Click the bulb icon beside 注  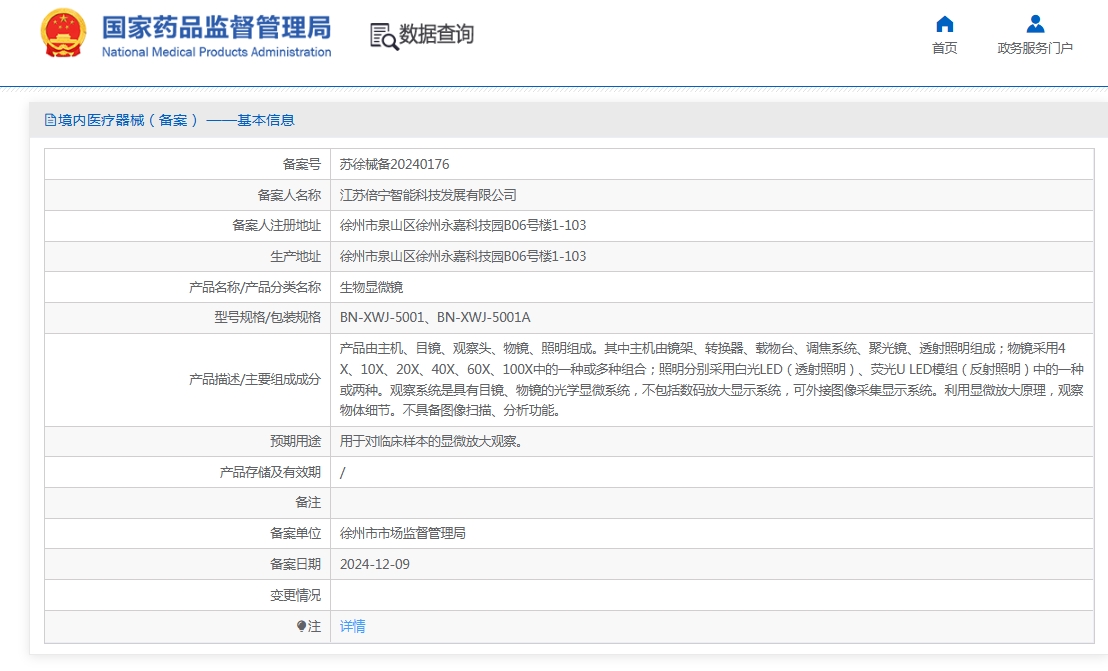[302, 626]
